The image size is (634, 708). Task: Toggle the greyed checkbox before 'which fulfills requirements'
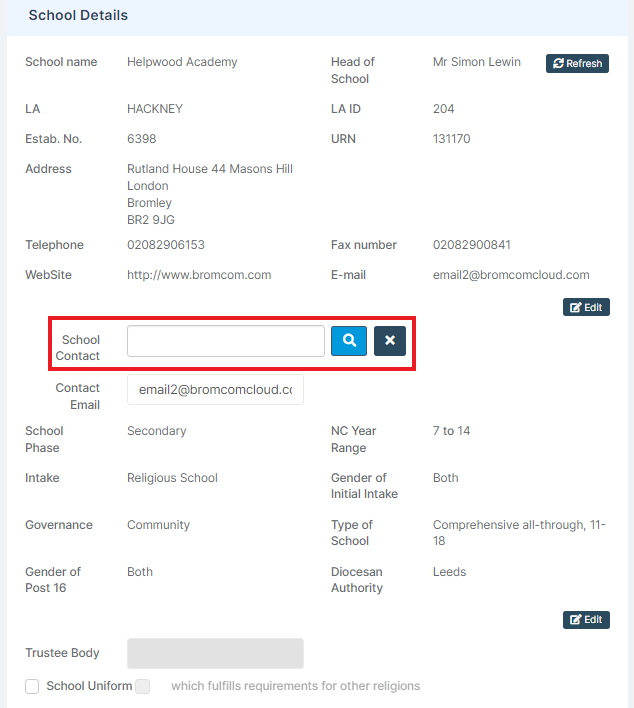coord(143,686)
